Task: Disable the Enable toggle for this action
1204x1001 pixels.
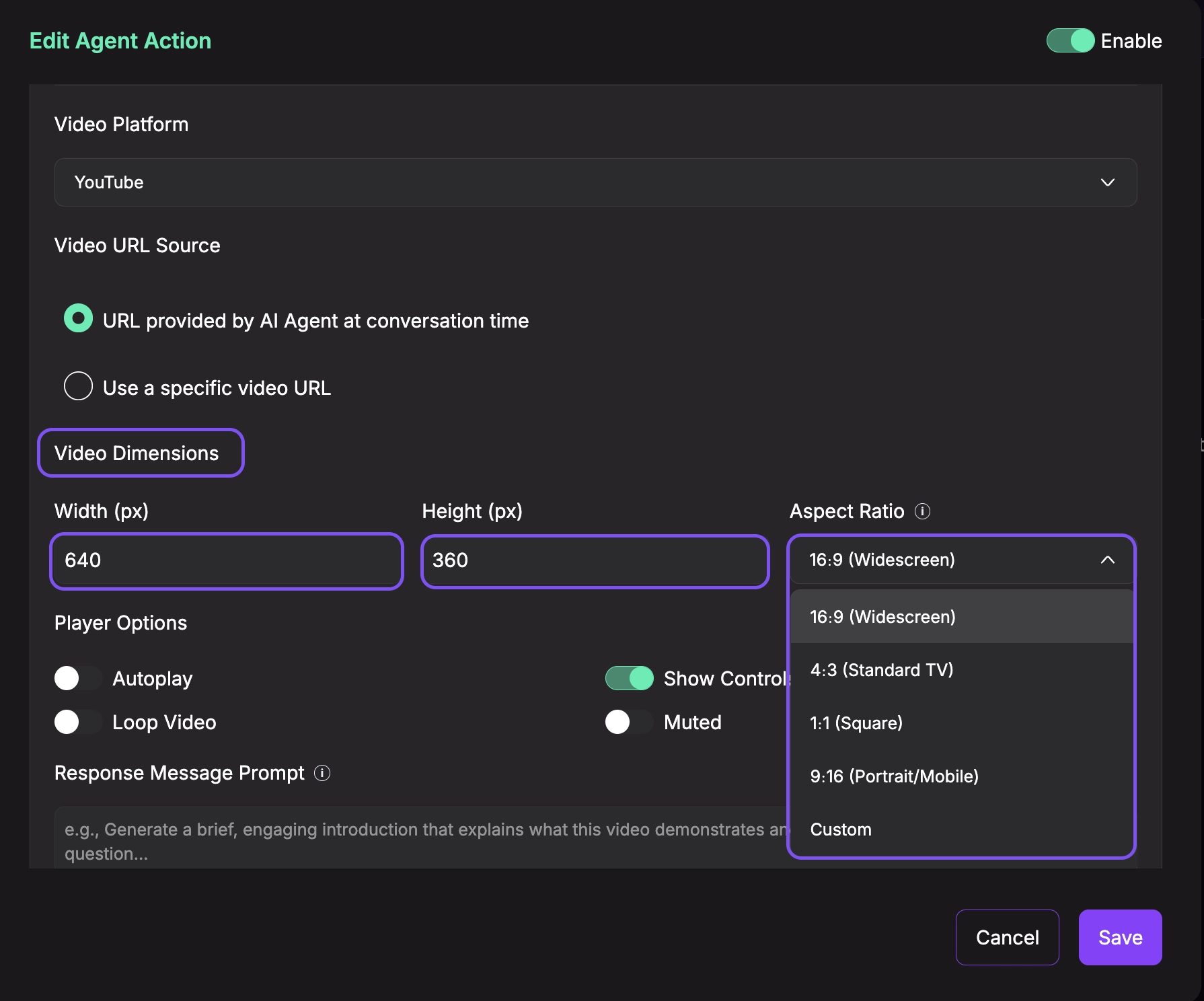Action: (1070, 40)
